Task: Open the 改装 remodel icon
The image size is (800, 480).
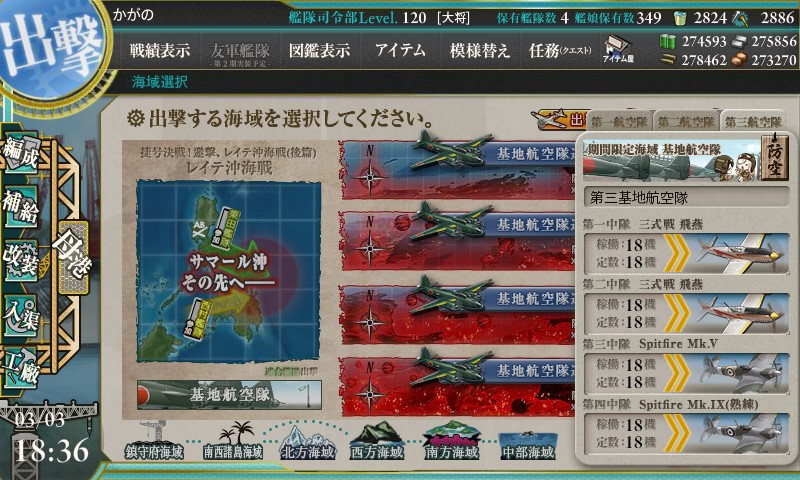Action: pyautogui.click(x=20, y=259)
